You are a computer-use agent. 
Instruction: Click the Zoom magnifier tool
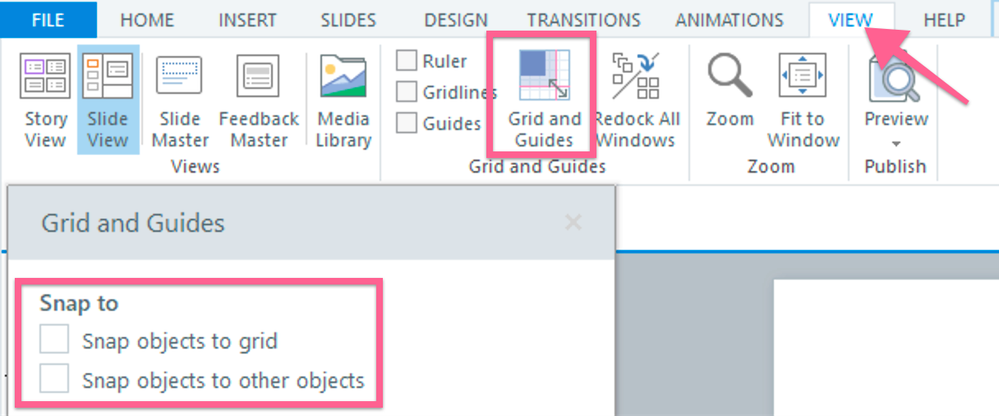pos(729,92)
